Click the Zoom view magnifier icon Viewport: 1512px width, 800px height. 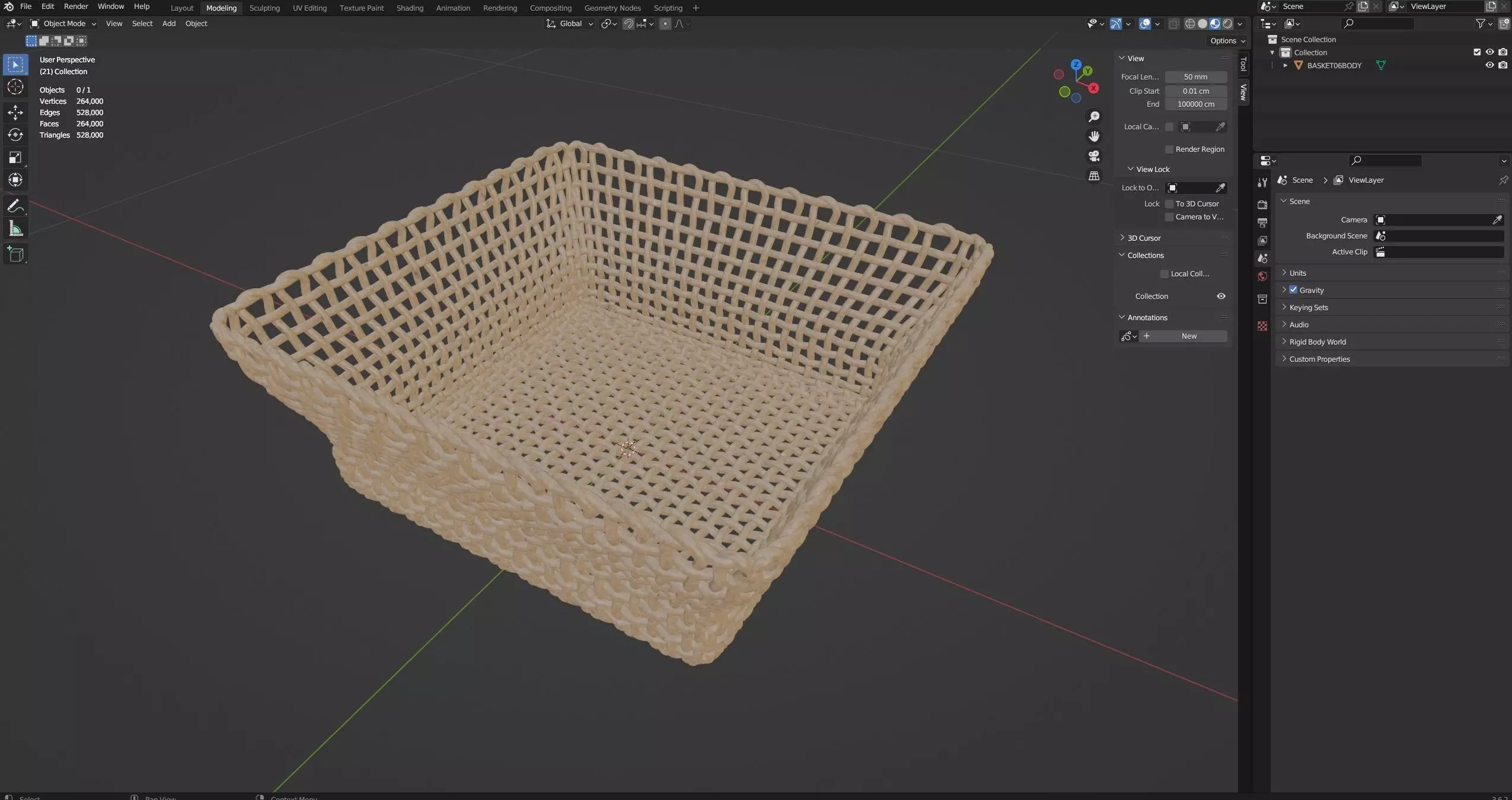tap(1094, 117)
